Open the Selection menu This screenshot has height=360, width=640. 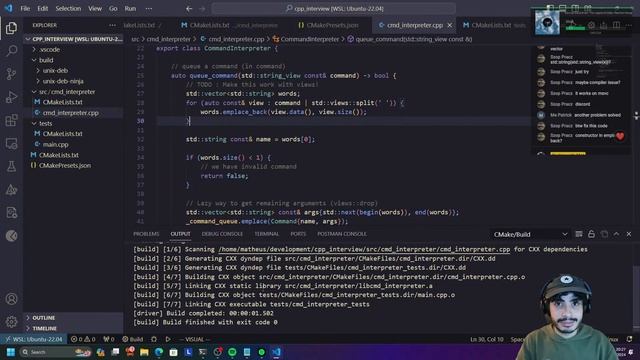pos(68,9)
